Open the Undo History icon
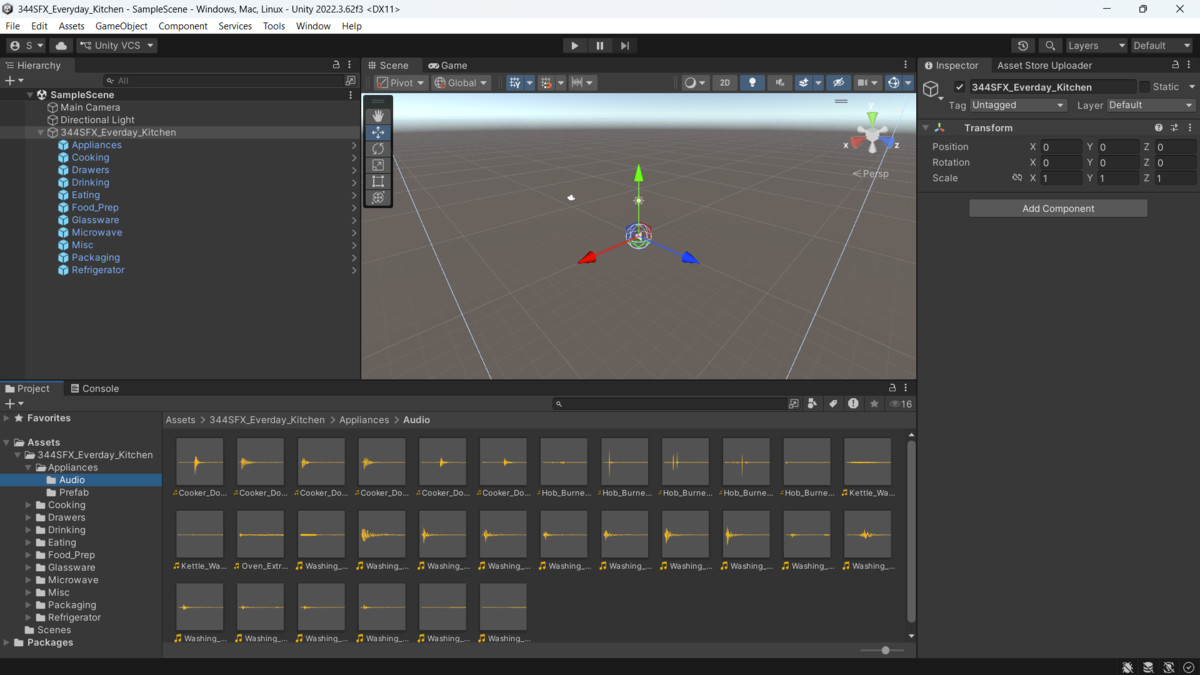 [1023, 45]
